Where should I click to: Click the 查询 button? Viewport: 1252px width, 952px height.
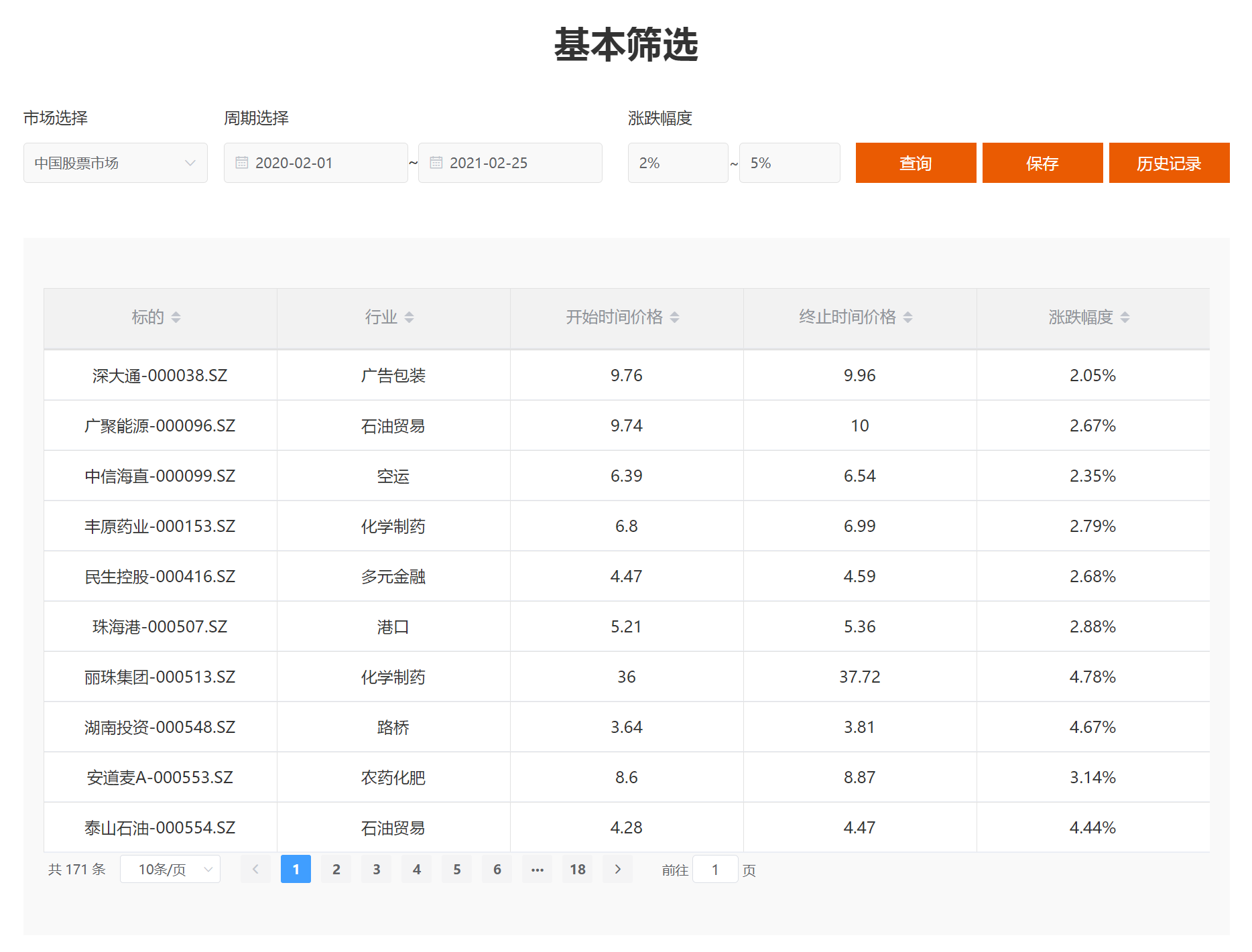tap(916, 163)
